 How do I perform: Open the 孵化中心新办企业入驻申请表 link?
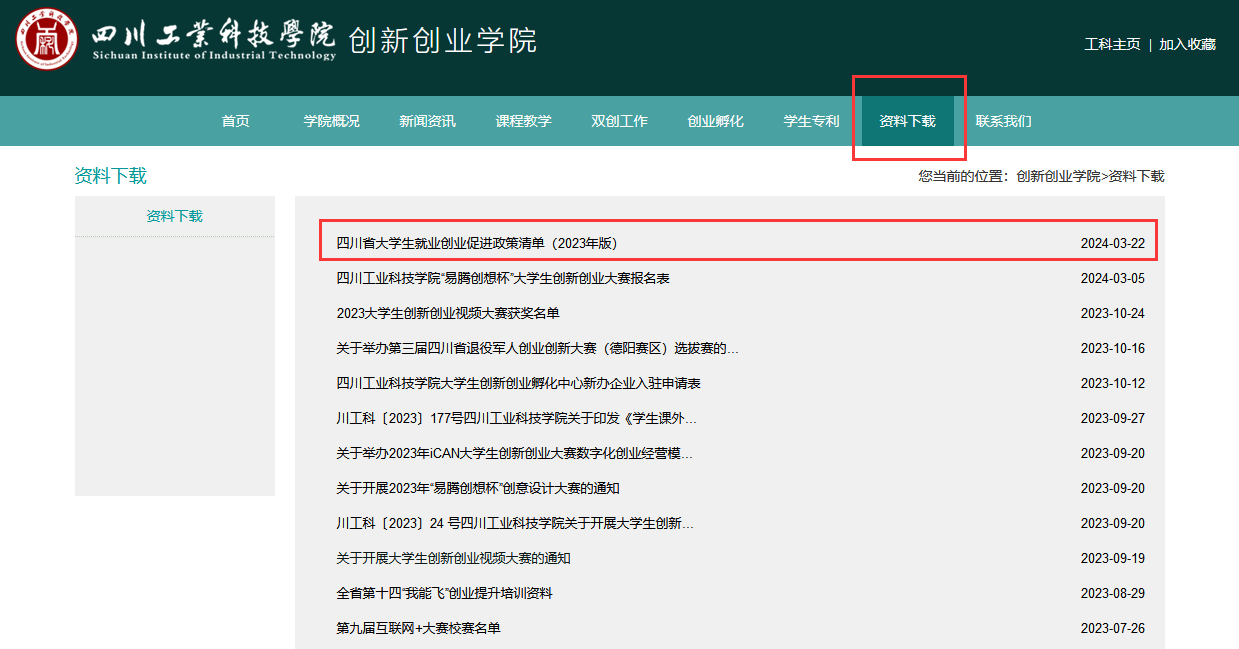(518, 383)
